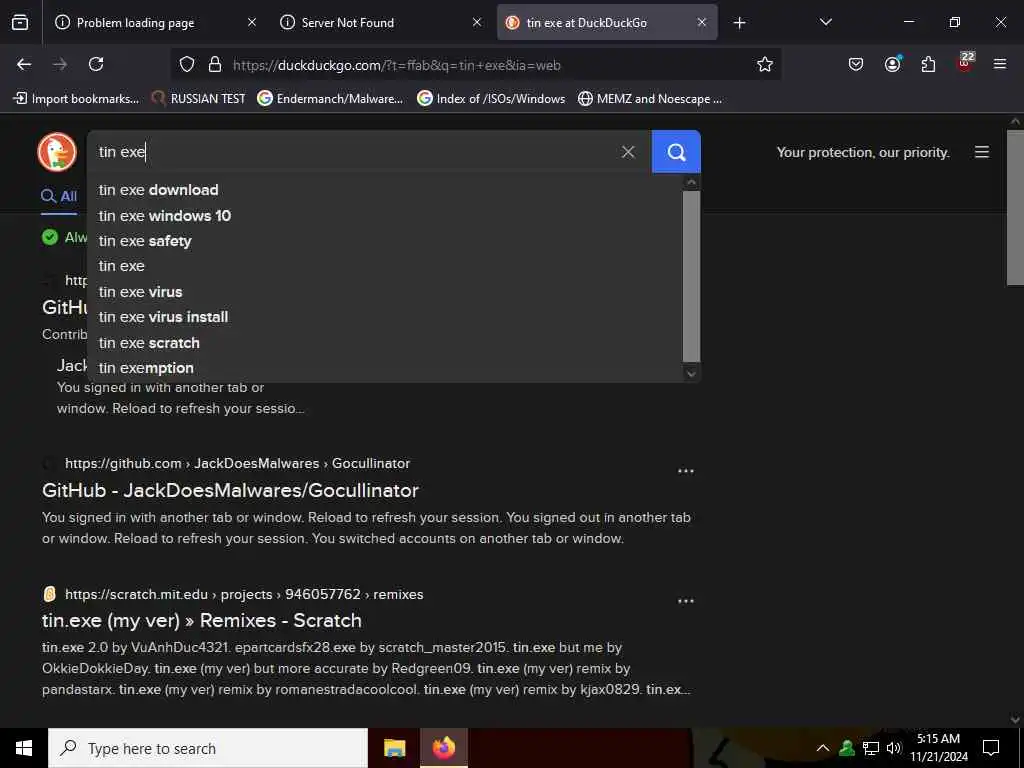Choose suggestion tin exe download
This screenshot has height=768, width=1024.
click(x=385, y=190)
